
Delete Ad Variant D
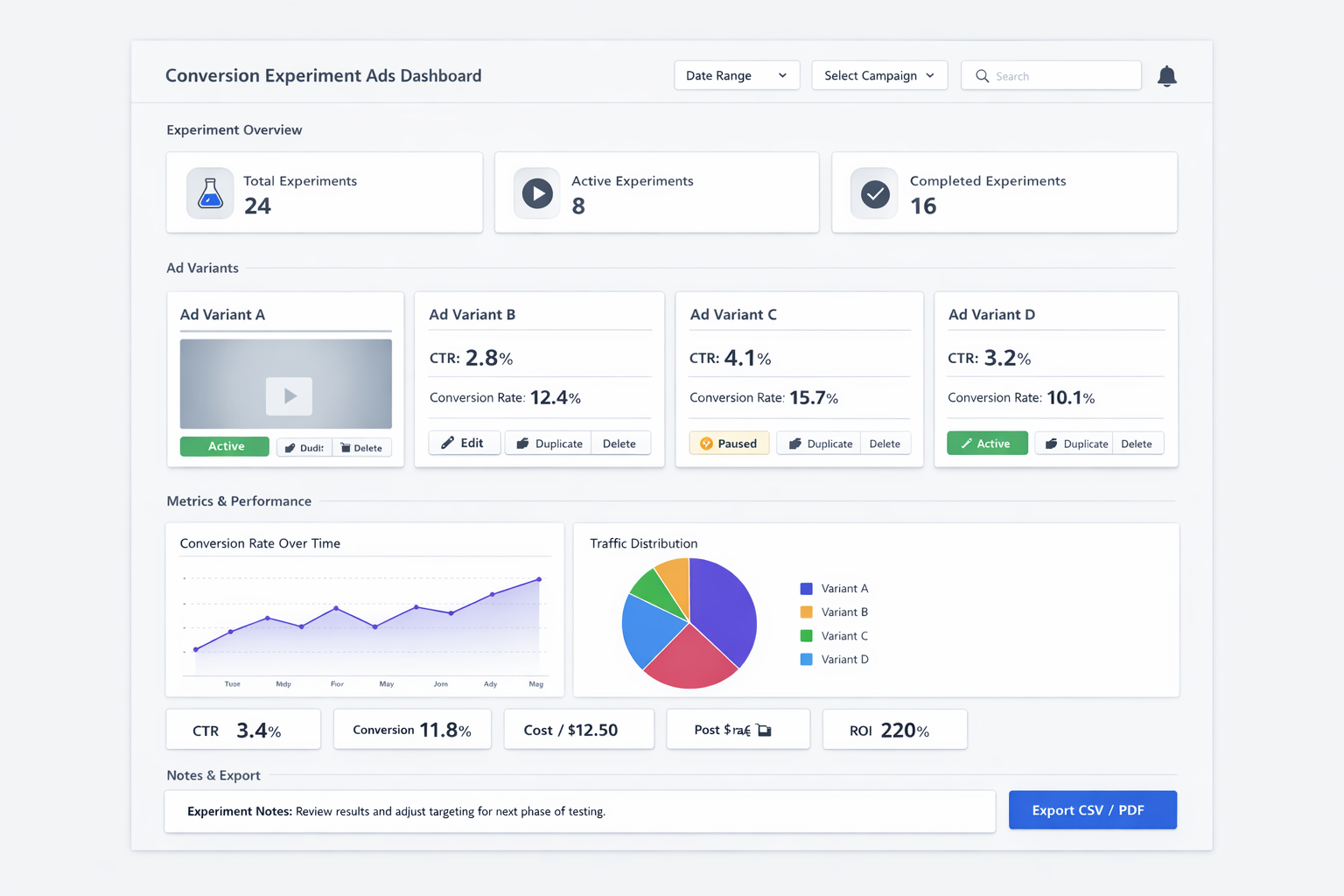(1136, 444)
